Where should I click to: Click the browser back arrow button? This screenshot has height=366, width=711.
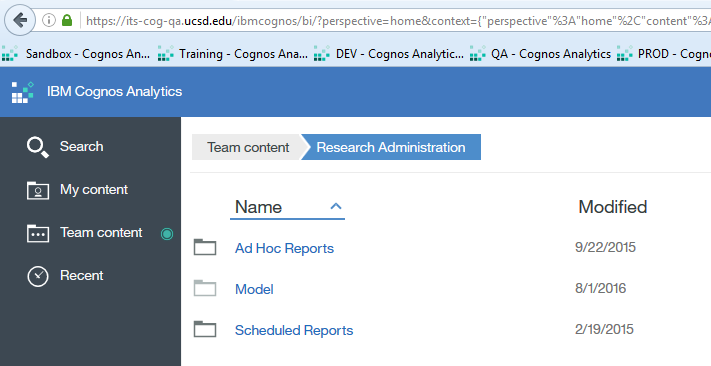[x=20, y=20]
